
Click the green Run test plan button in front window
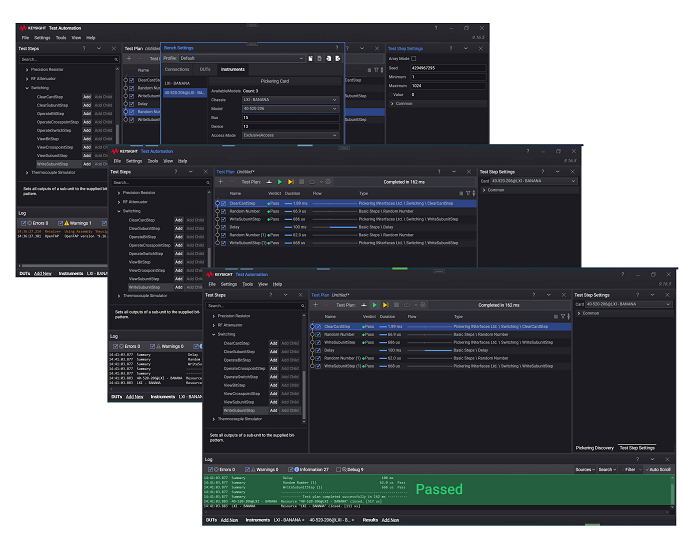(374, 304)
